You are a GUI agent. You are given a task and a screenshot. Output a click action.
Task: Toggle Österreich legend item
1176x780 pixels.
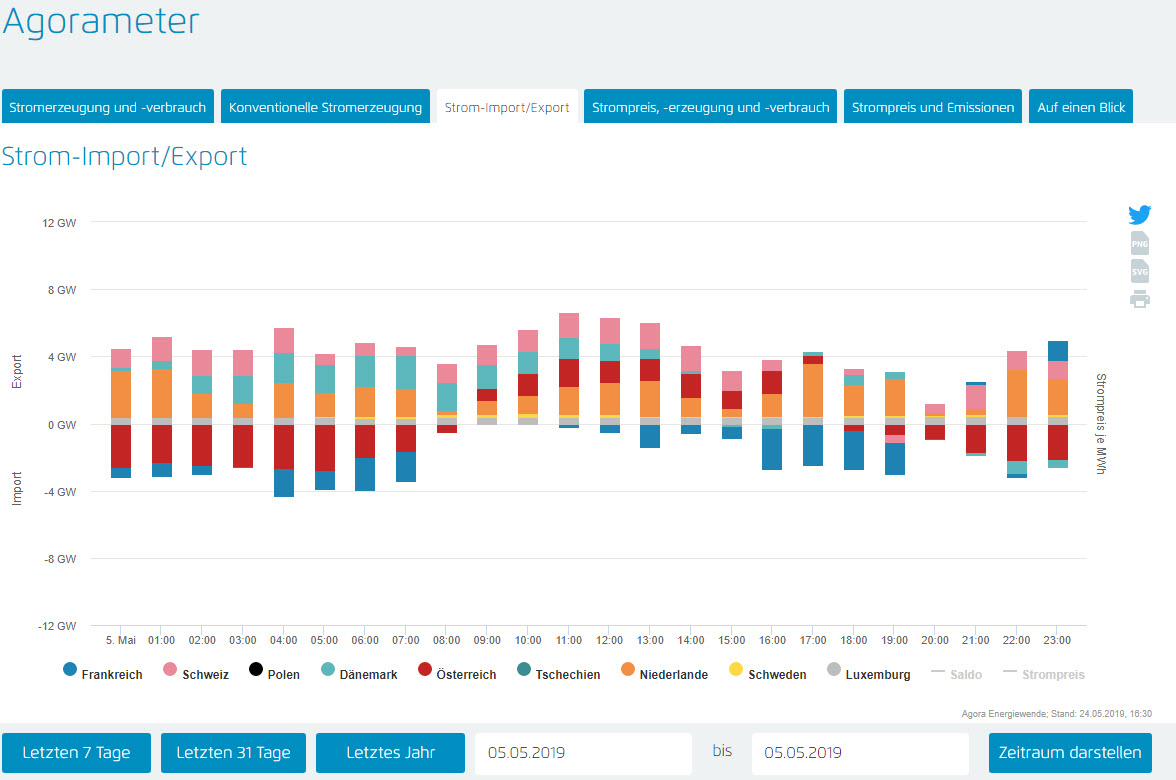pyautogui.click(x=456, y=674)
